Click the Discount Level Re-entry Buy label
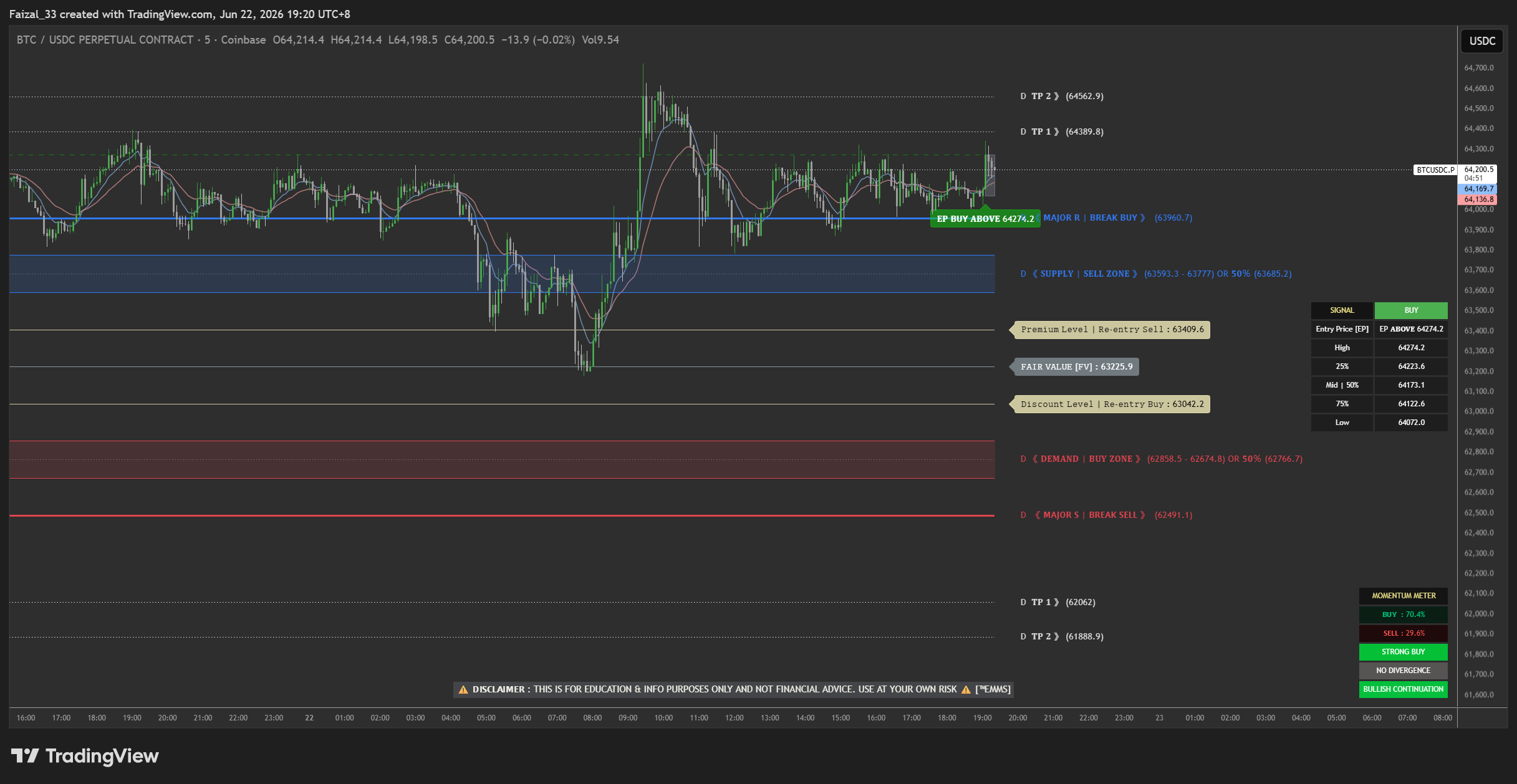 1112,404
